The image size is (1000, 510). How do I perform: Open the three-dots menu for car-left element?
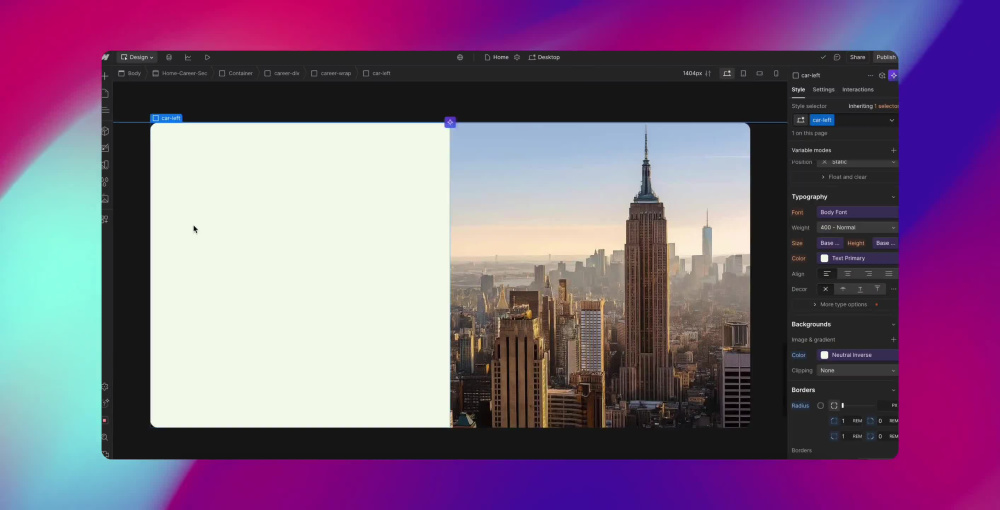click(x=871, y=75)
